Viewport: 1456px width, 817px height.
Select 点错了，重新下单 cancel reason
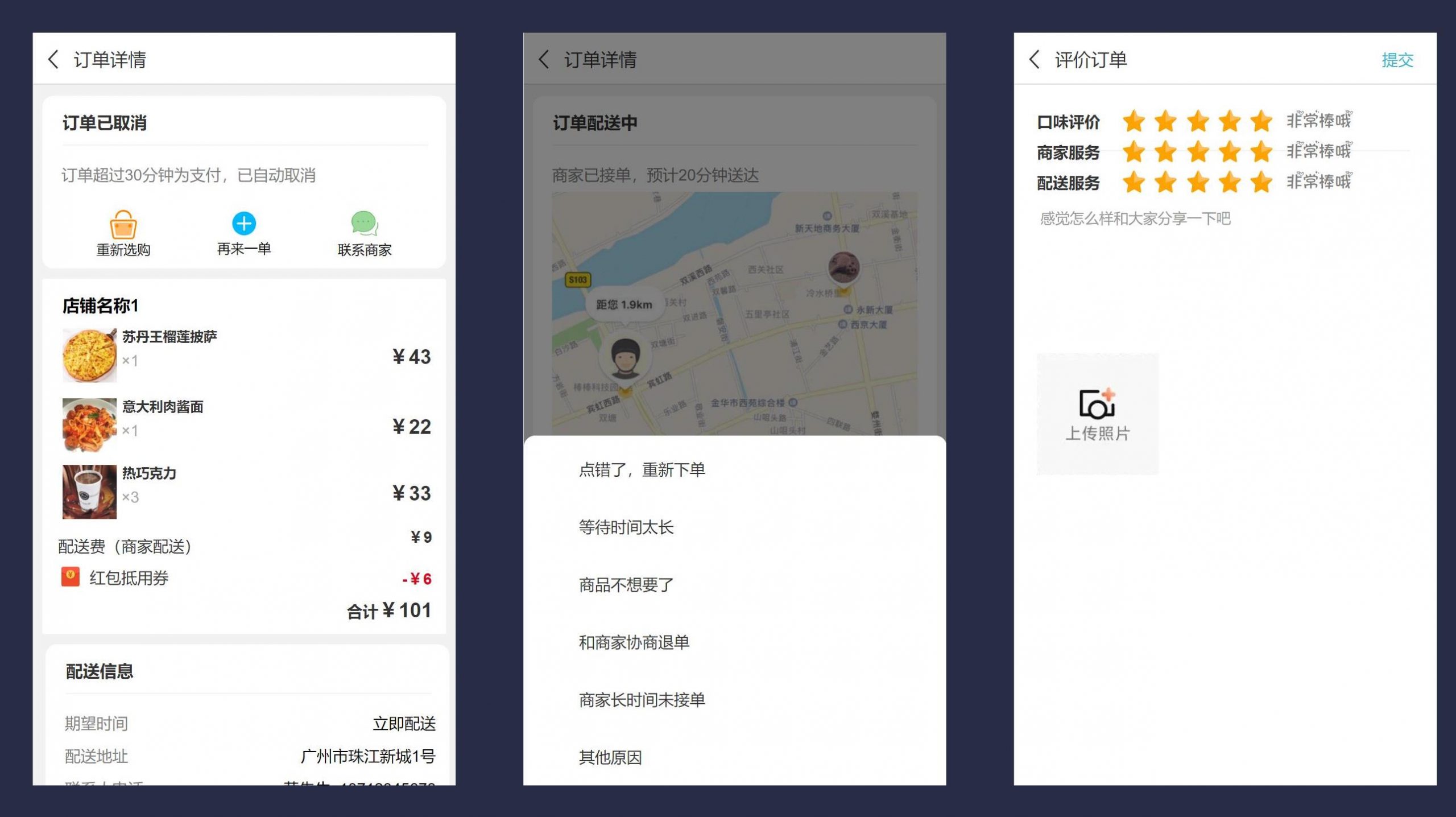coord(642,470)
